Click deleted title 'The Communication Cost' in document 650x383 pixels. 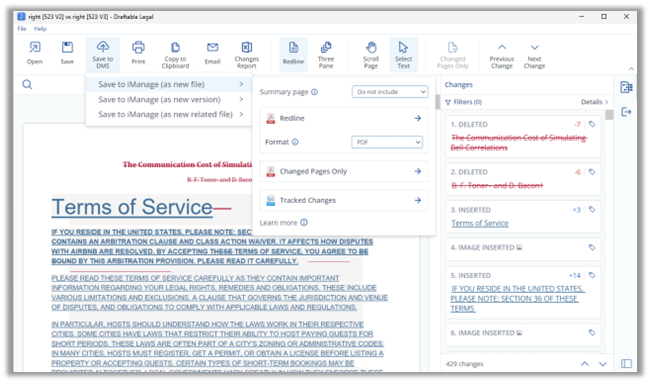(187, 165)
